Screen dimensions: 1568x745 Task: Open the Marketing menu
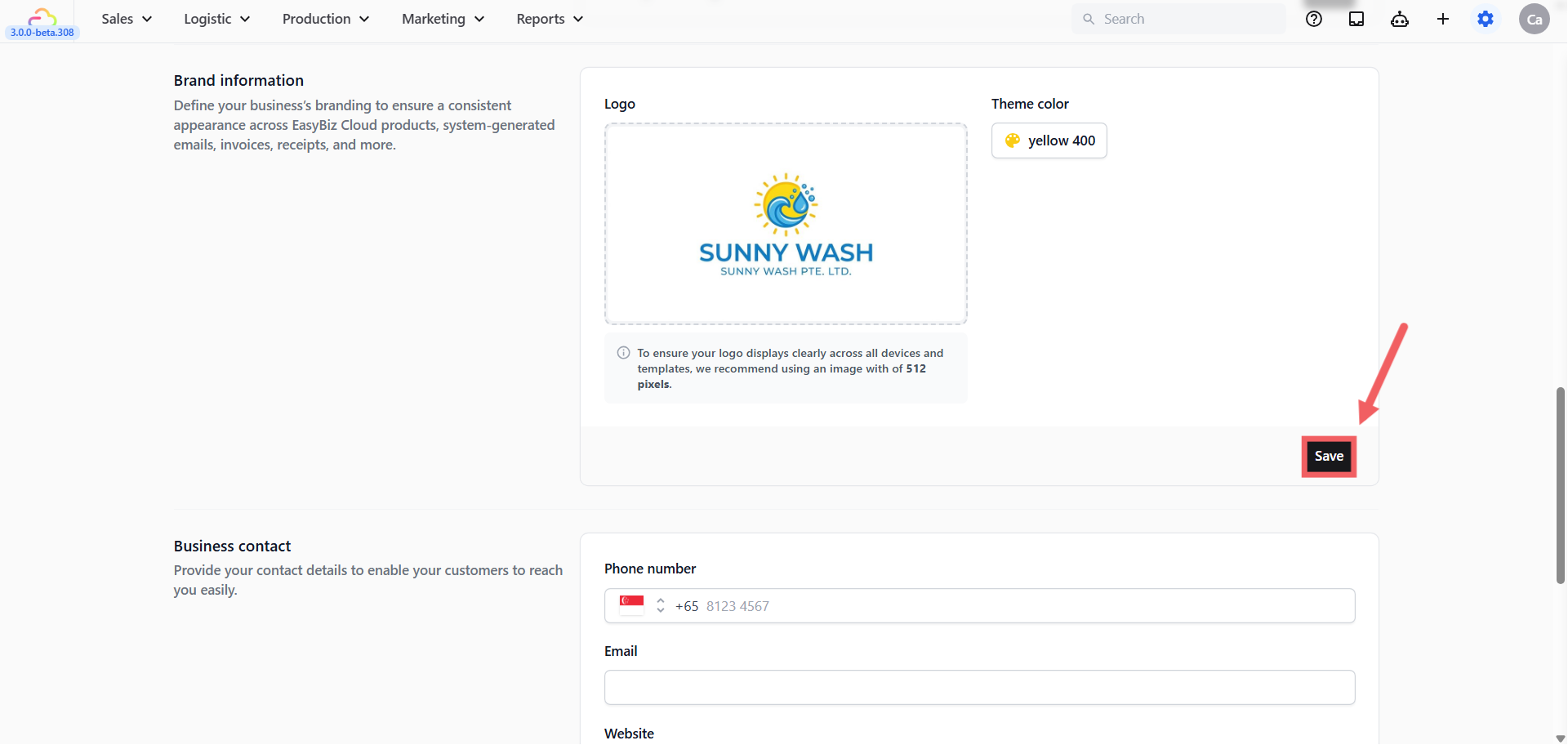click(x=443, y=19)
